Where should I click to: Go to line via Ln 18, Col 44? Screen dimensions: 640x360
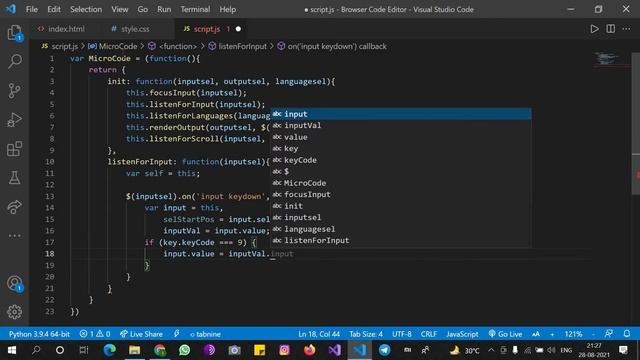pyautogui.click(x=319, y=334)
